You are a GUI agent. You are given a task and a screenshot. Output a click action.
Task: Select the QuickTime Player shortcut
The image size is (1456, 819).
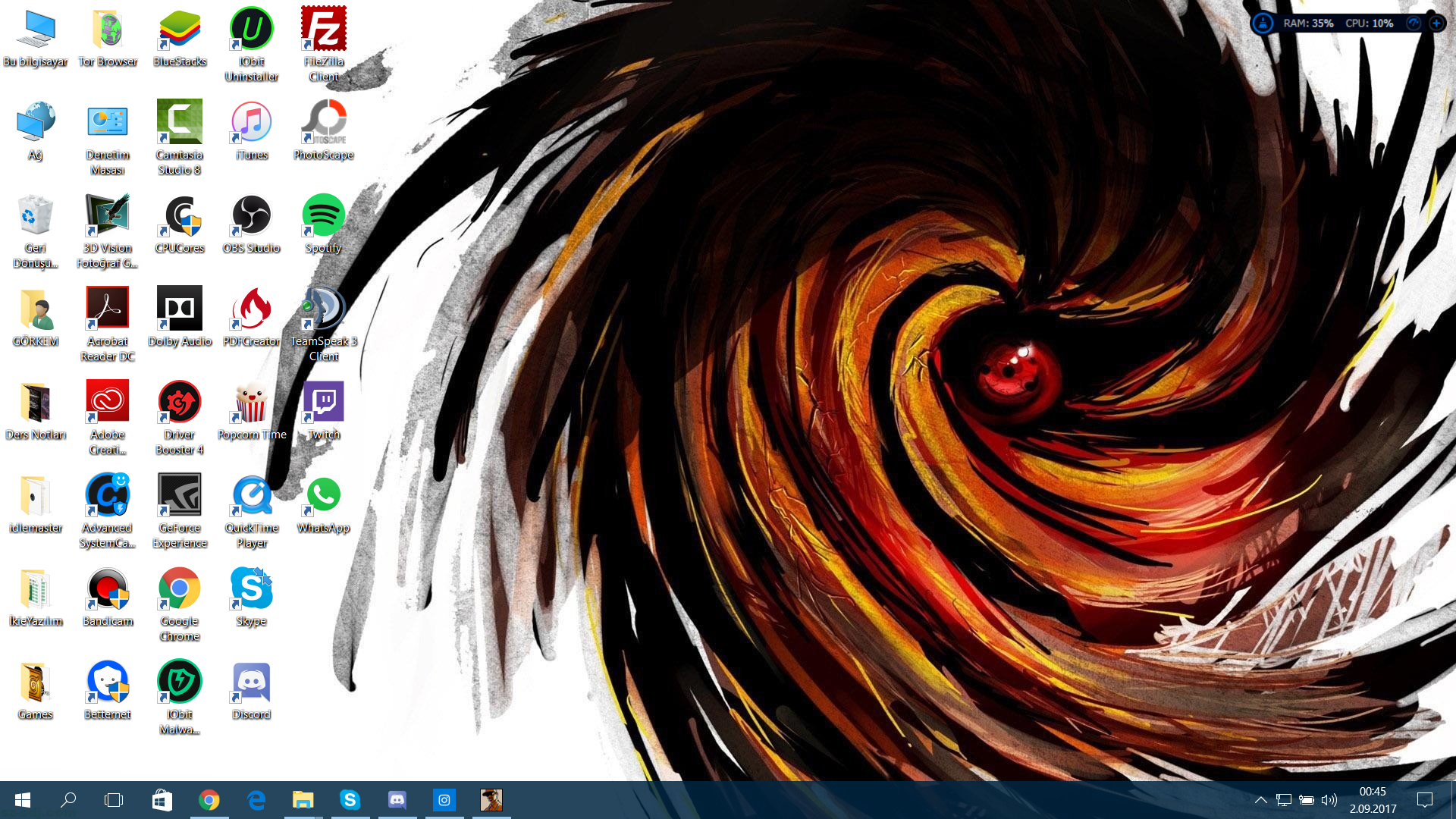[252, 511]
